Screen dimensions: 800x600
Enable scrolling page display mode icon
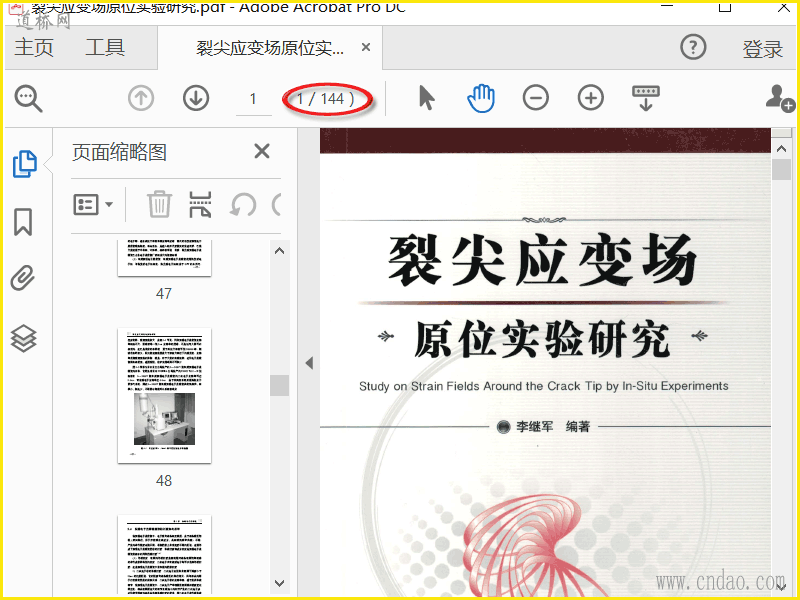[646, 98]
